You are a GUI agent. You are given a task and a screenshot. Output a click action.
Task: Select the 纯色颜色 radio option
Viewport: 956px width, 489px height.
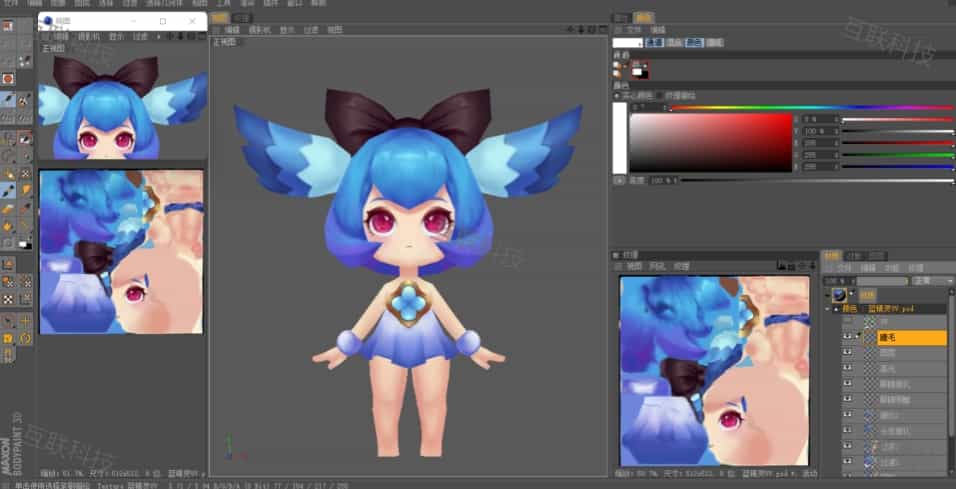(616, 96)
